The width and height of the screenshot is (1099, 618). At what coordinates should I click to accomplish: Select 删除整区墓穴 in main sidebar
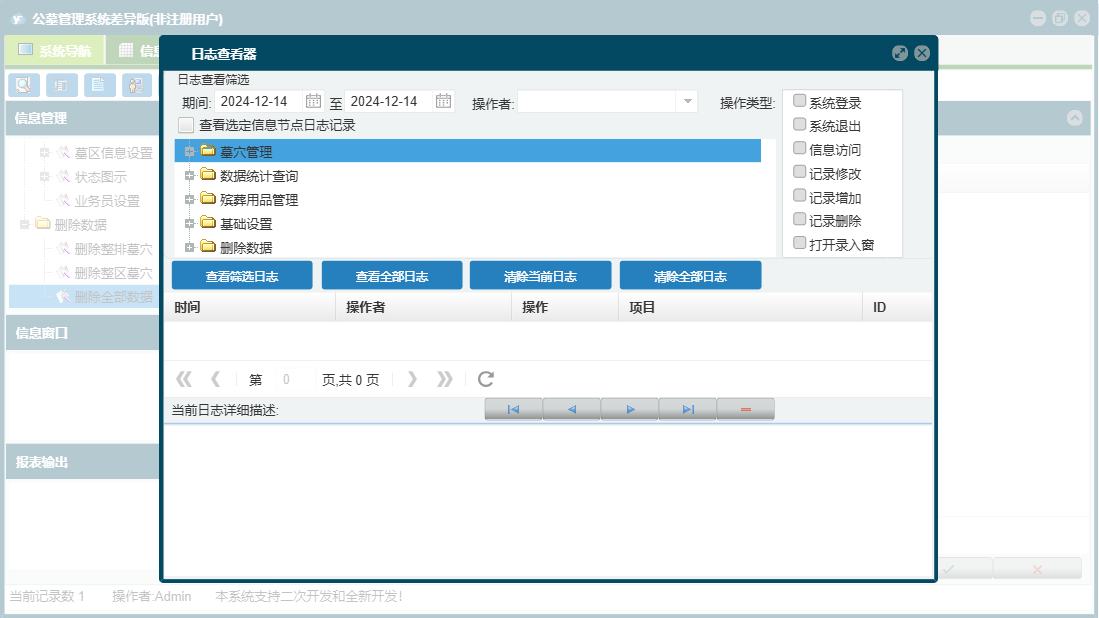coord(114,273)
